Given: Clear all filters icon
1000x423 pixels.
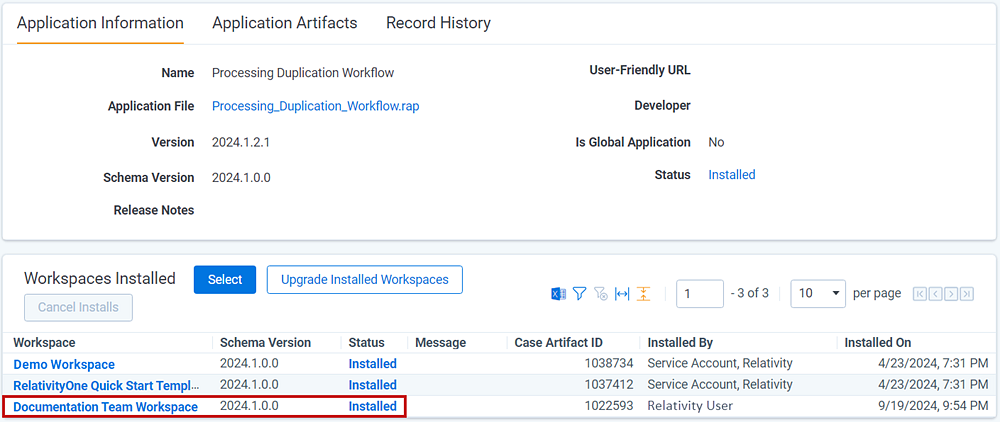Looking at the screenshot, I should pyautogui.click(x=600, y=293).
